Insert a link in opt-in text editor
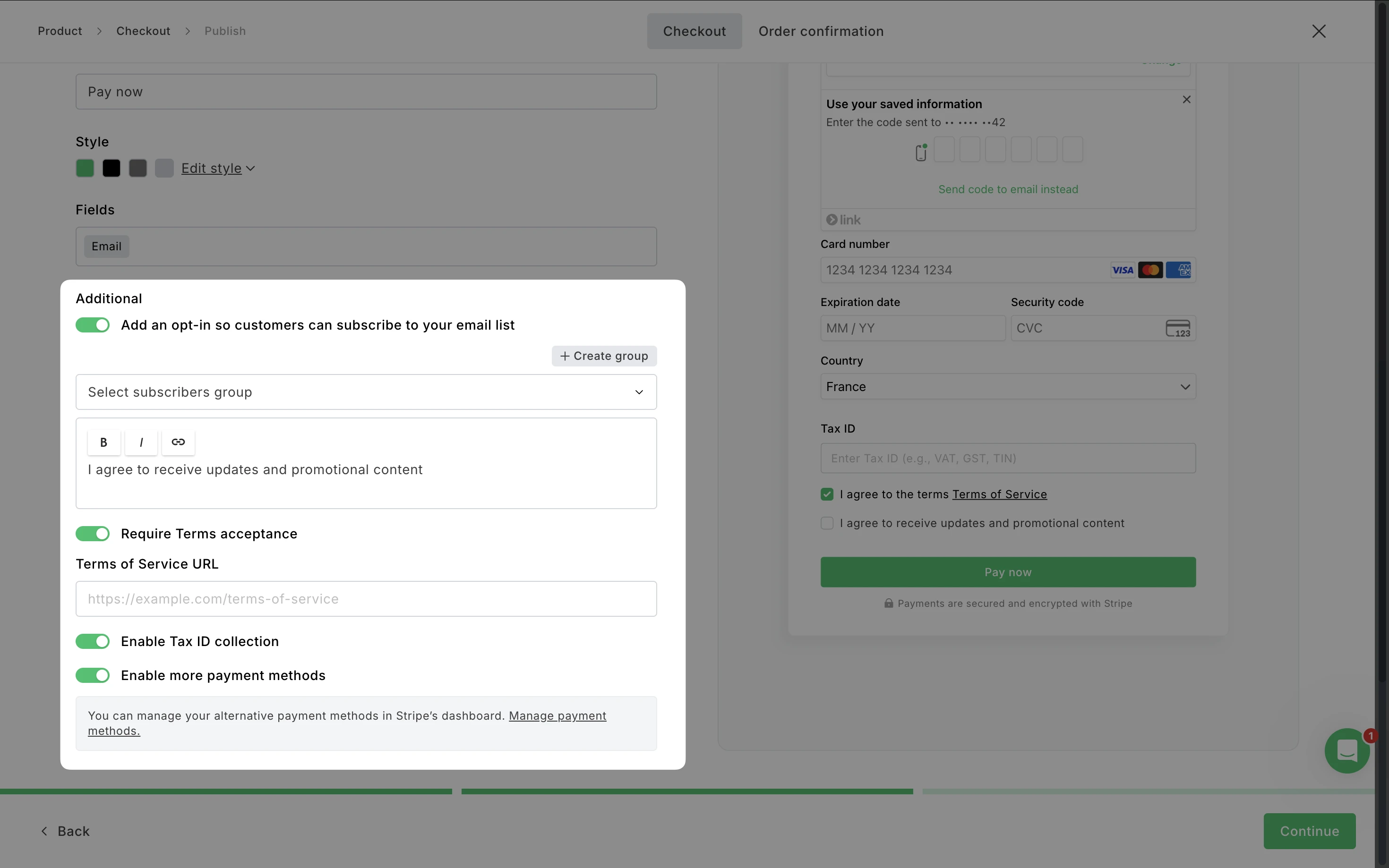Viewport: 1389px width, 868px height. point(178,442)
